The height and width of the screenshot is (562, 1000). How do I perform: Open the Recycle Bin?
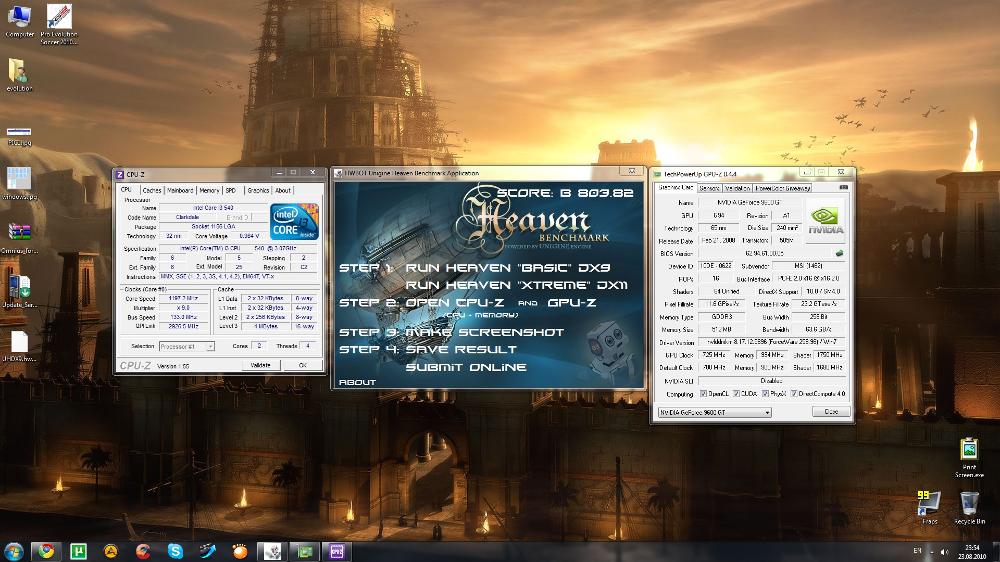click(969, 507)
